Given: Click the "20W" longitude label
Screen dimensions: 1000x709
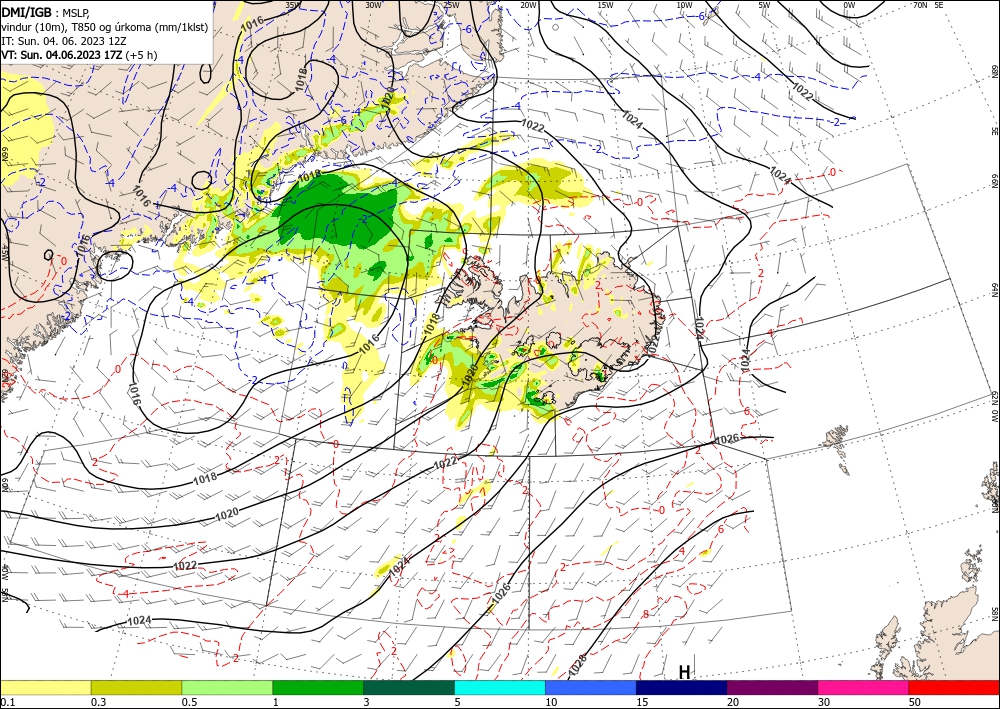Looking at the screenshot, I should pyautogui.click(x=528, y=4).
